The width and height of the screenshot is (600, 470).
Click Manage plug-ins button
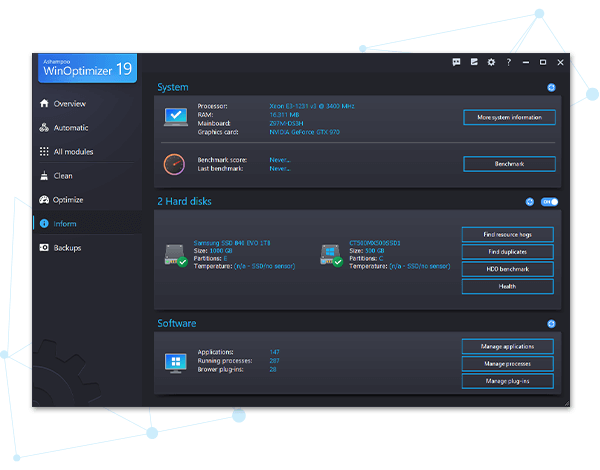point(507,381)
